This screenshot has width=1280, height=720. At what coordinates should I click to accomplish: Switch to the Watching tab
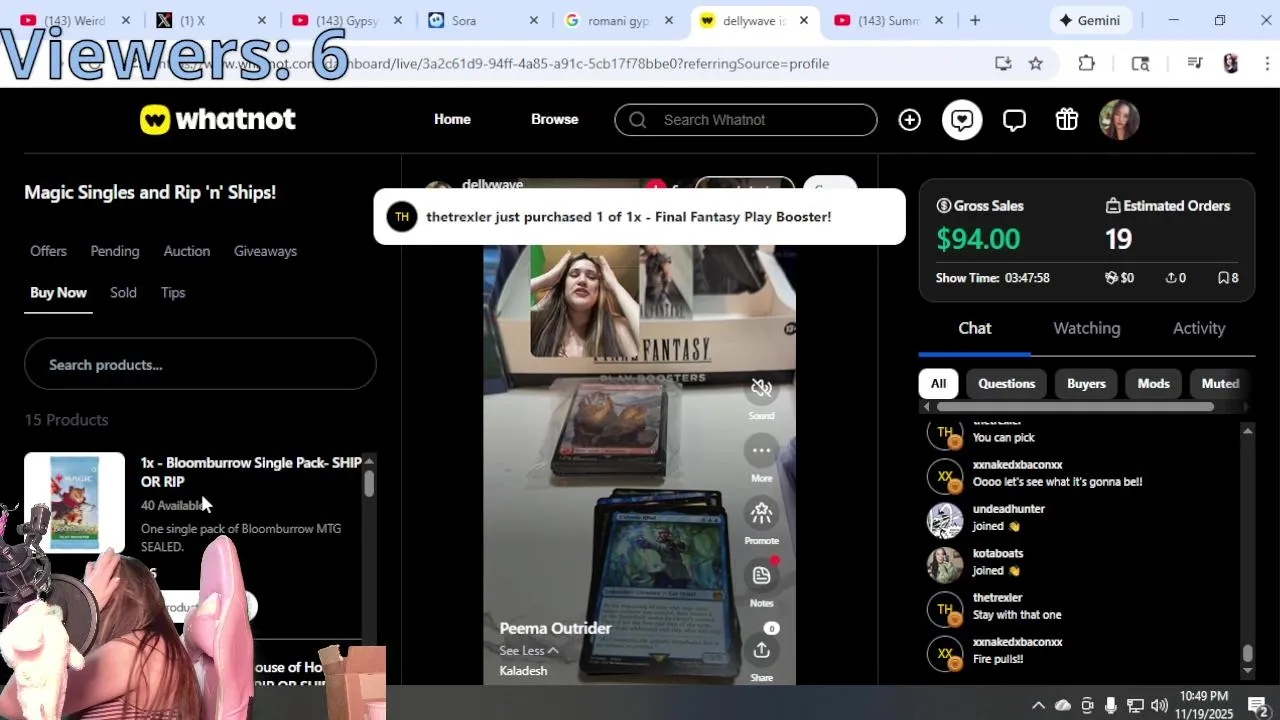click(1086, 328)
